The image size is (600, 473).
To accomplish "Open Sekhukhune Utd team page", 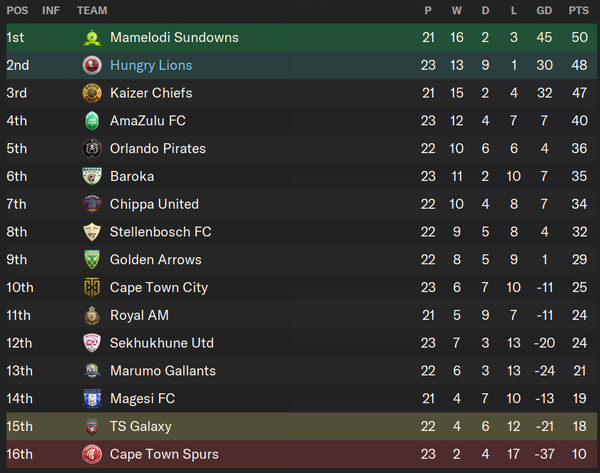I will point(162,343).
